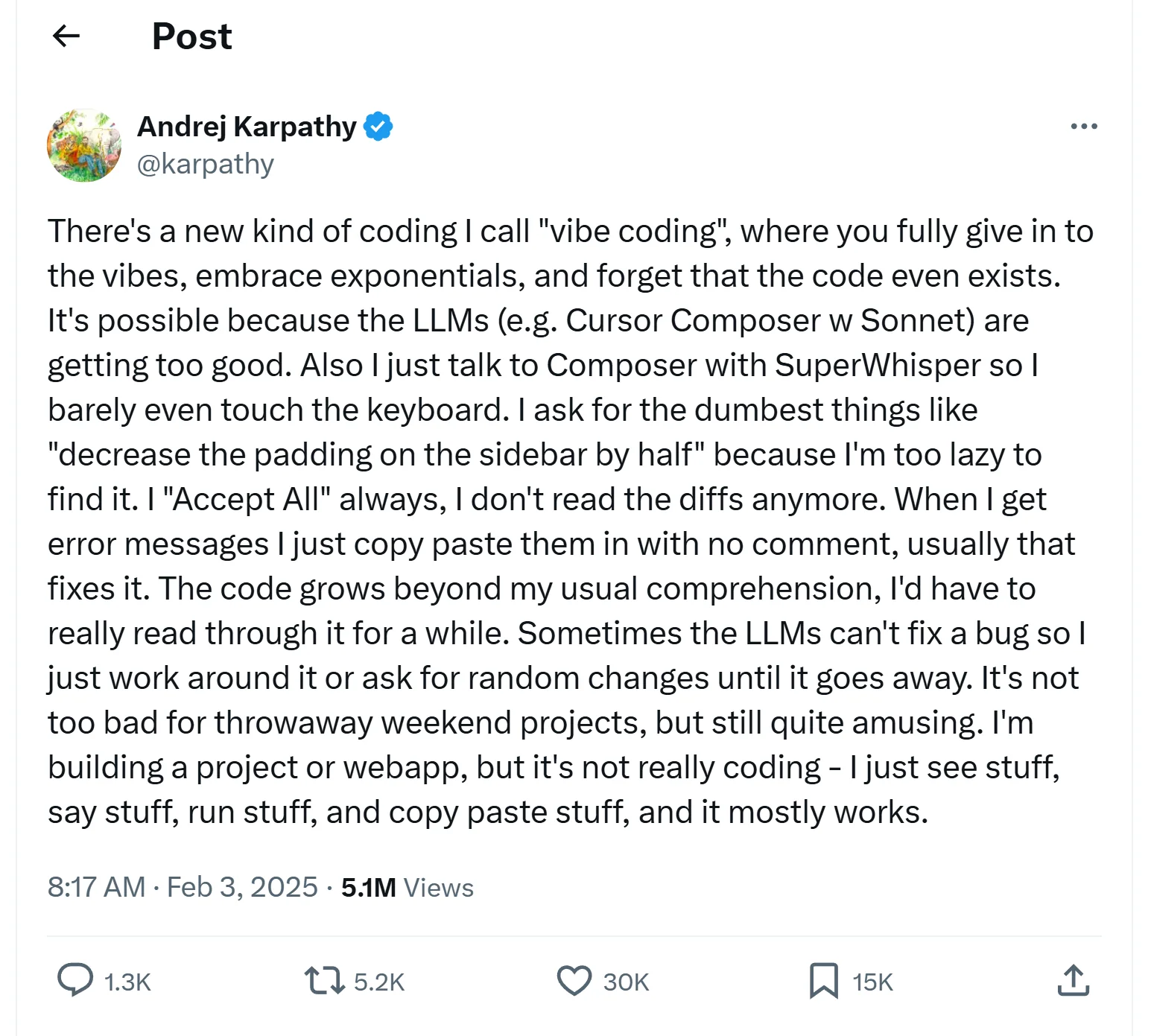Open the three-dot more options menu
Screen dimensions: 1151x1036
[1083, 127]
